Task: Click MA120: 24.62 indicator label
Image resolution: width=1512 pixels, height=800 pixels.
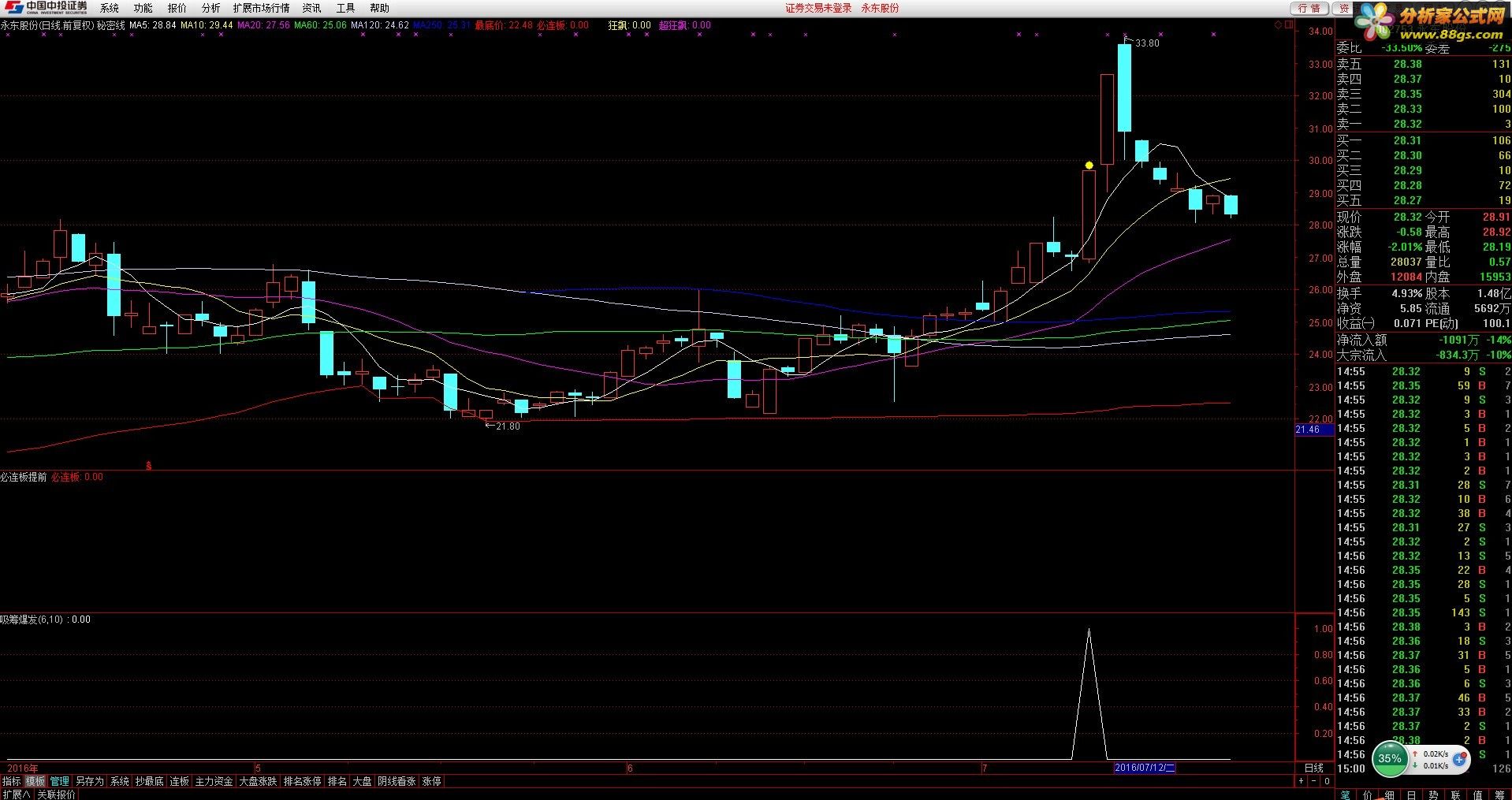Action: coord(380,25)
